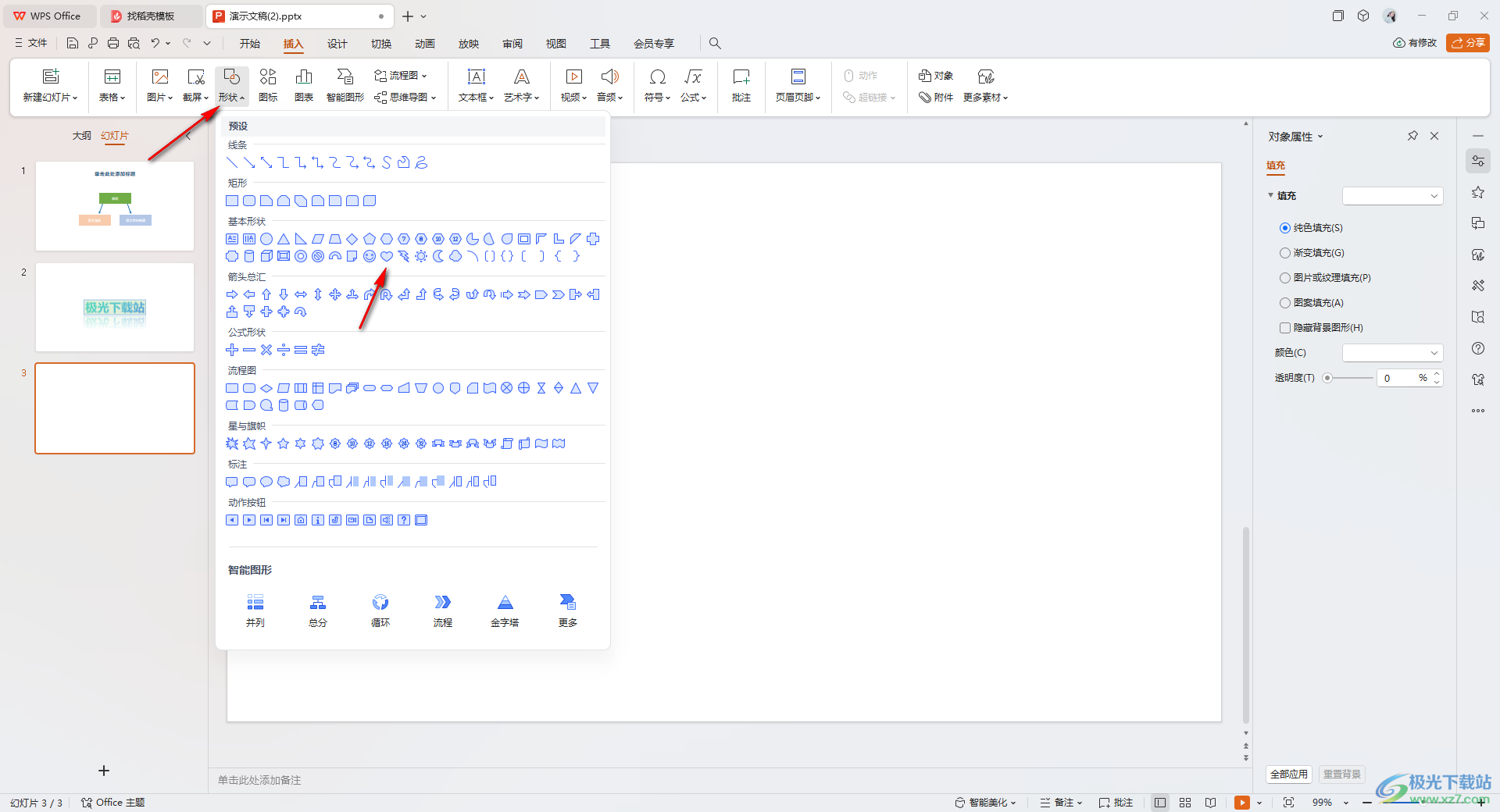Choose the five-point star shape
Screen dimensions: 1500x812
coord(284,443)
